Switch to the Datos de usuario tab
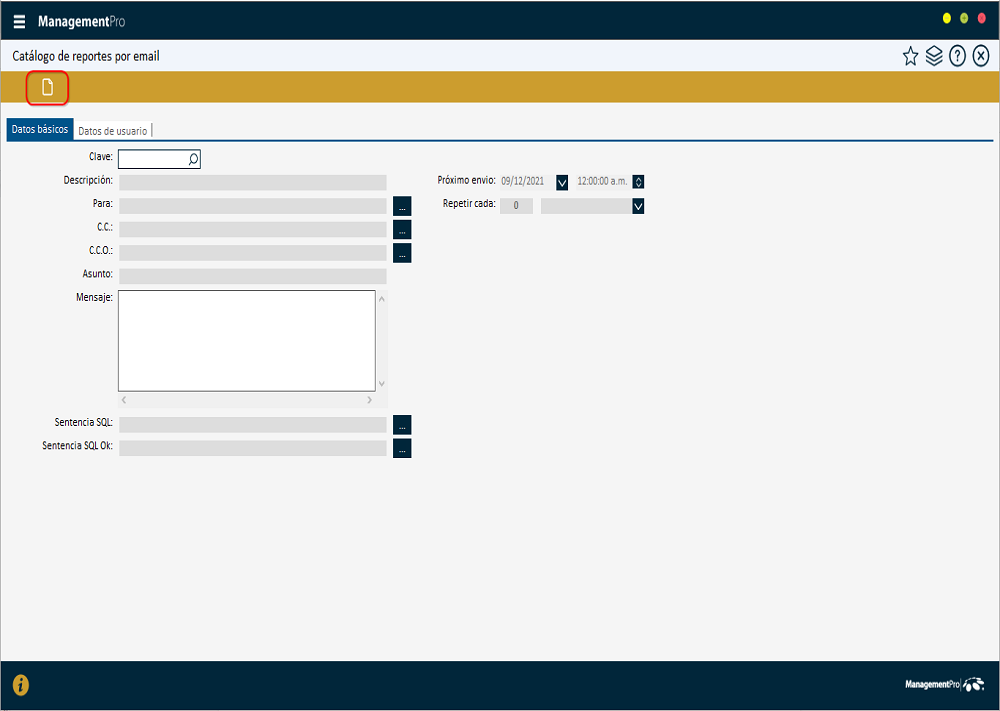 [113, 131]
